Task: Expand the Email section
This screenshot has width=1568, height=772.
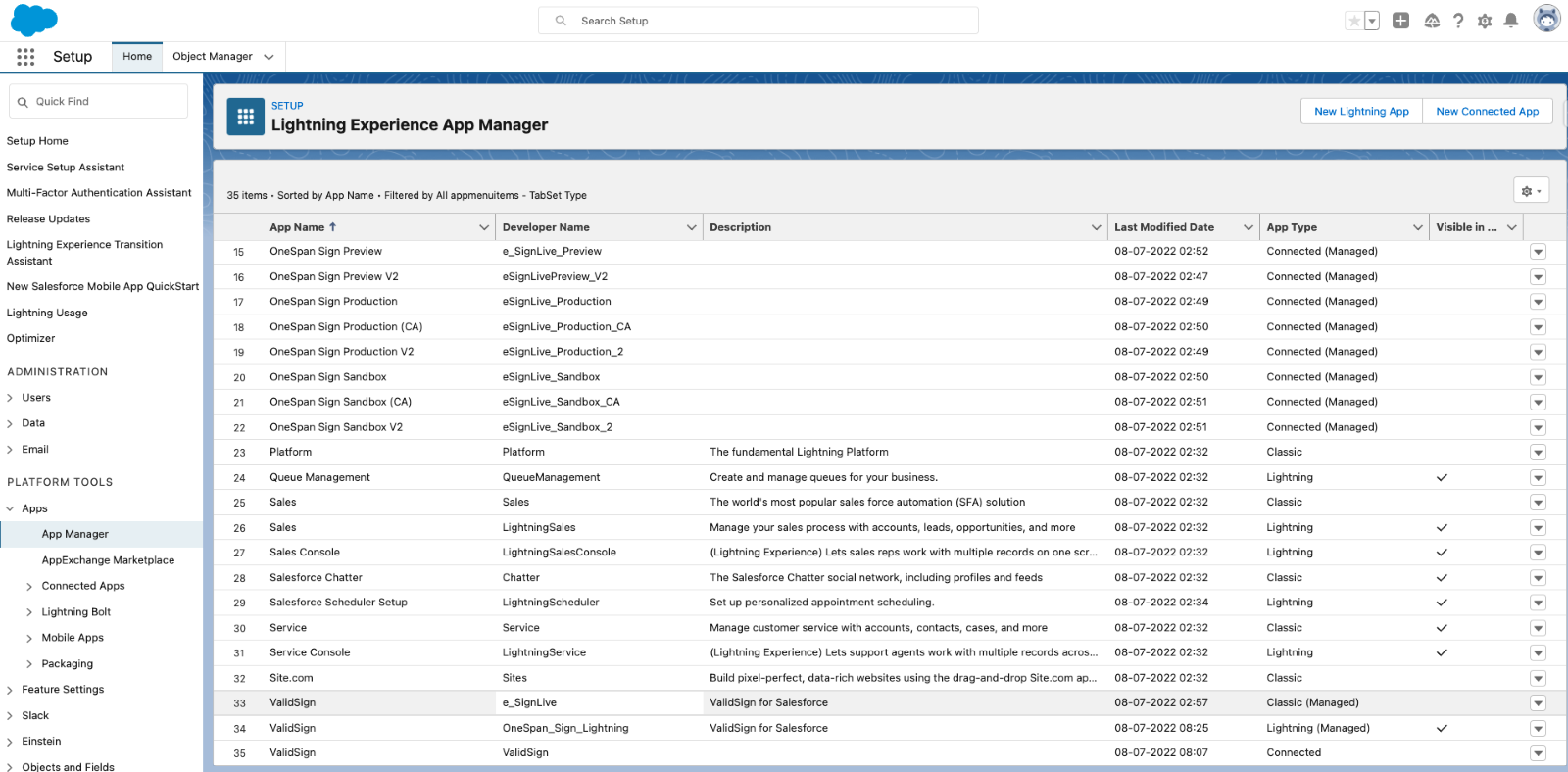Action: tap(10, 450)
